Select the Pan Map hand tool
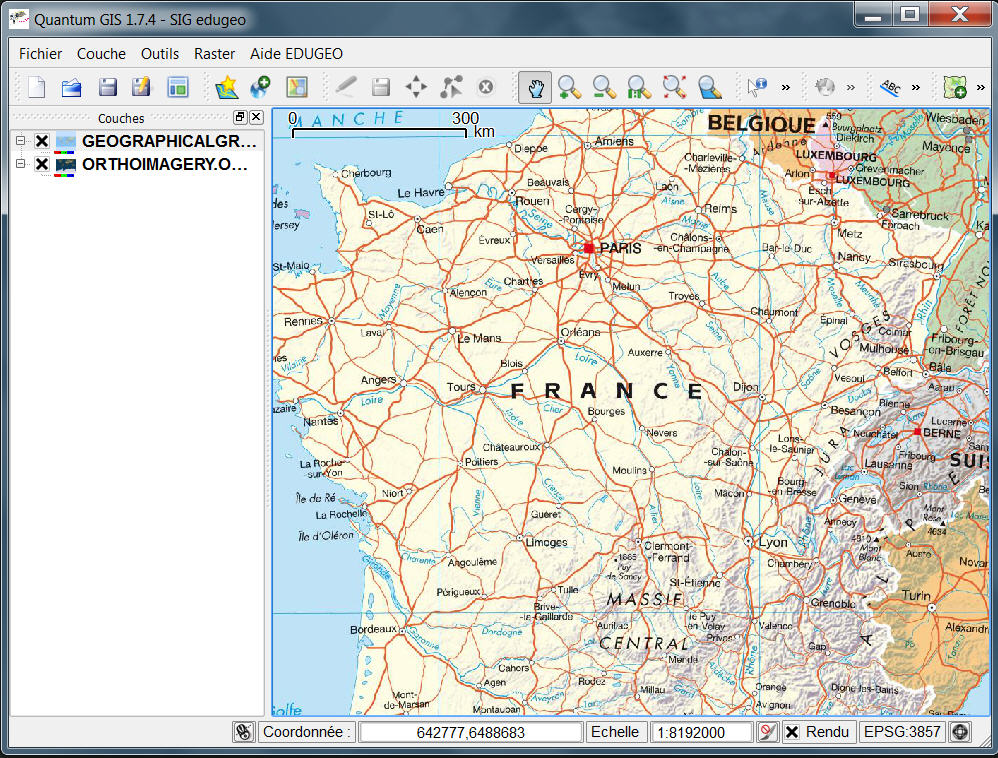The image size is (998, 758). pos(535,87)
